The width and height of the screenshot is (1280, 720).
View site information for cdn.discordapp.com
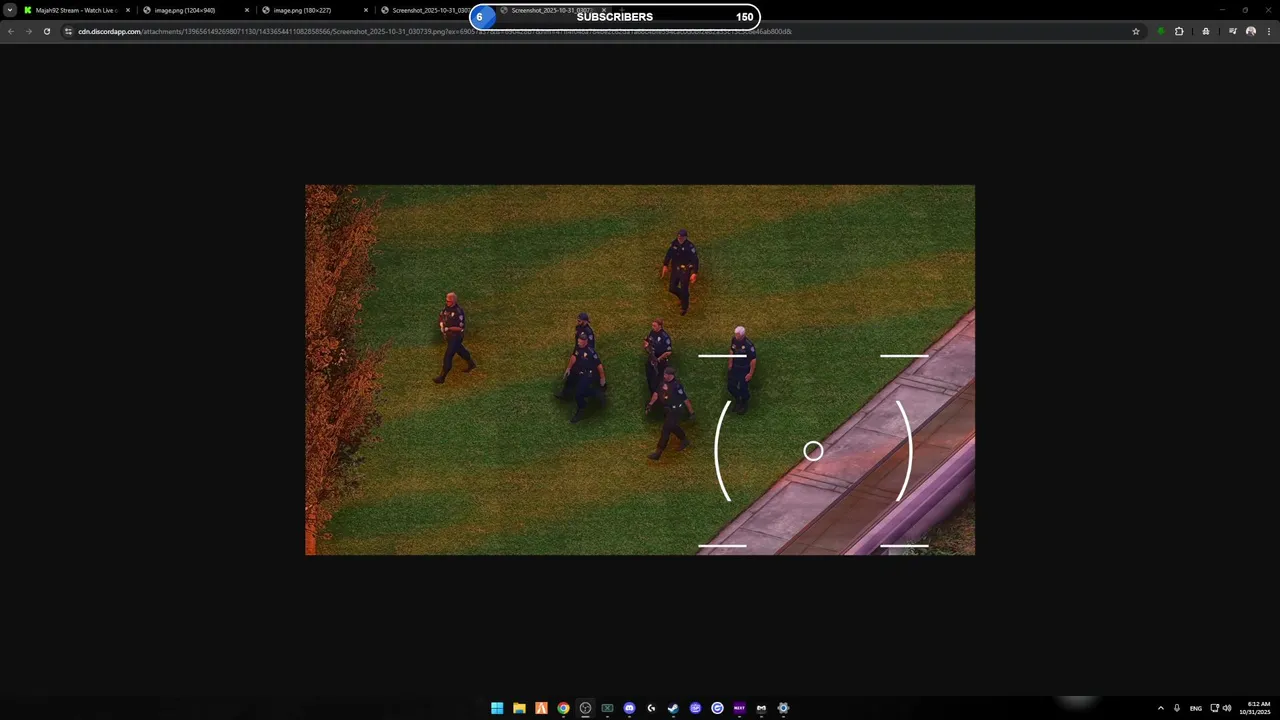coord(69,31)
